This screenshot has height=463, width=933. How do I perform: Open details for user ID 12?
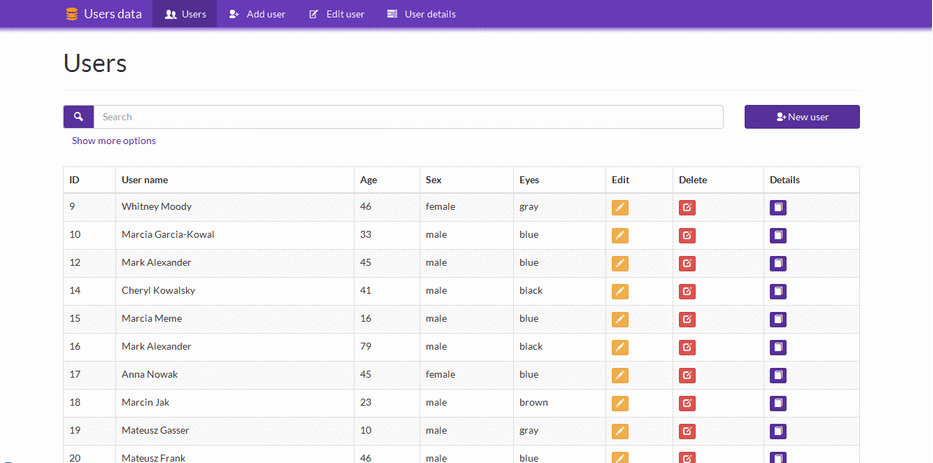[778, 264]
